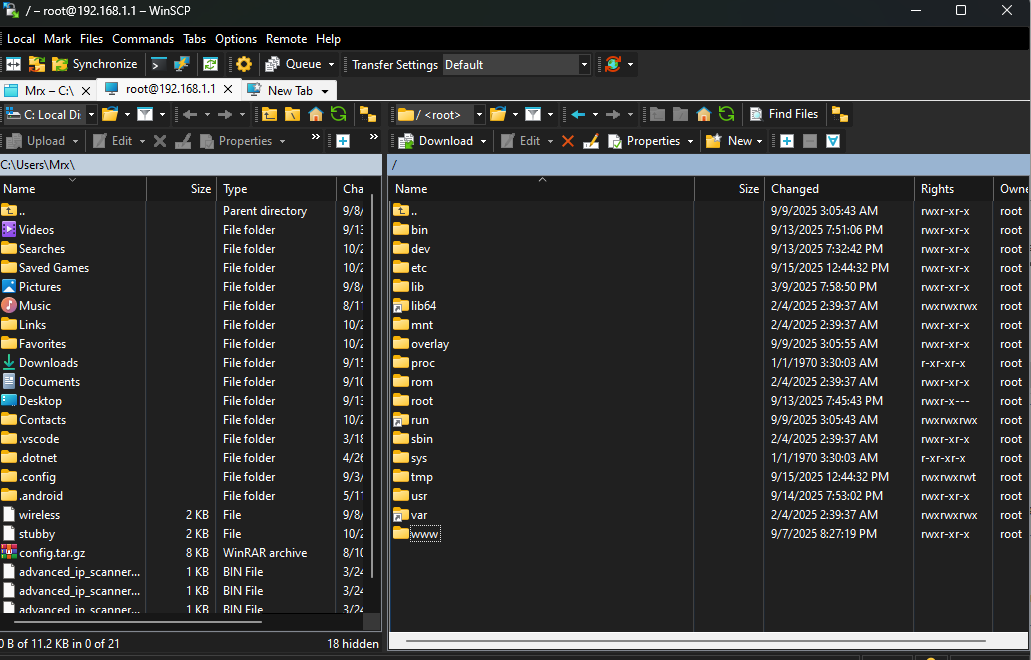Click the Find Files button
1031x660 pixels.
pyautogui.click(x=784, y=114)
